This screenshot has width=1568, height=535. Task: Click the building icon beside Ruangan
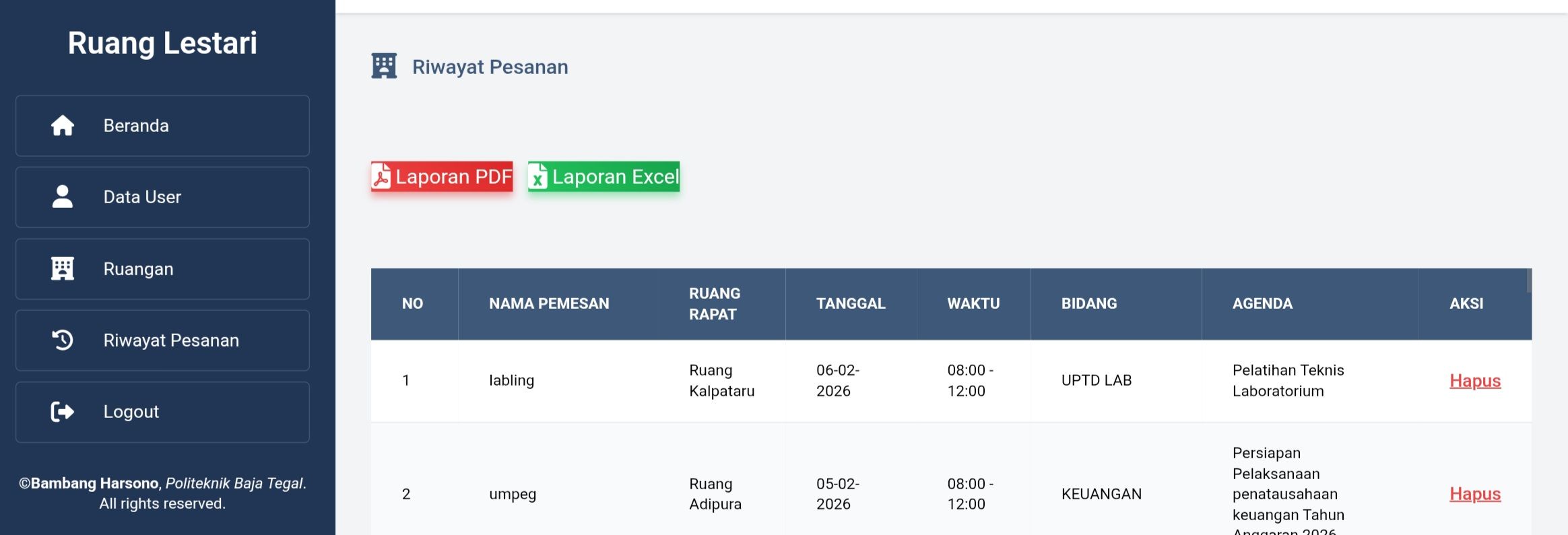[x=61, y=268]
